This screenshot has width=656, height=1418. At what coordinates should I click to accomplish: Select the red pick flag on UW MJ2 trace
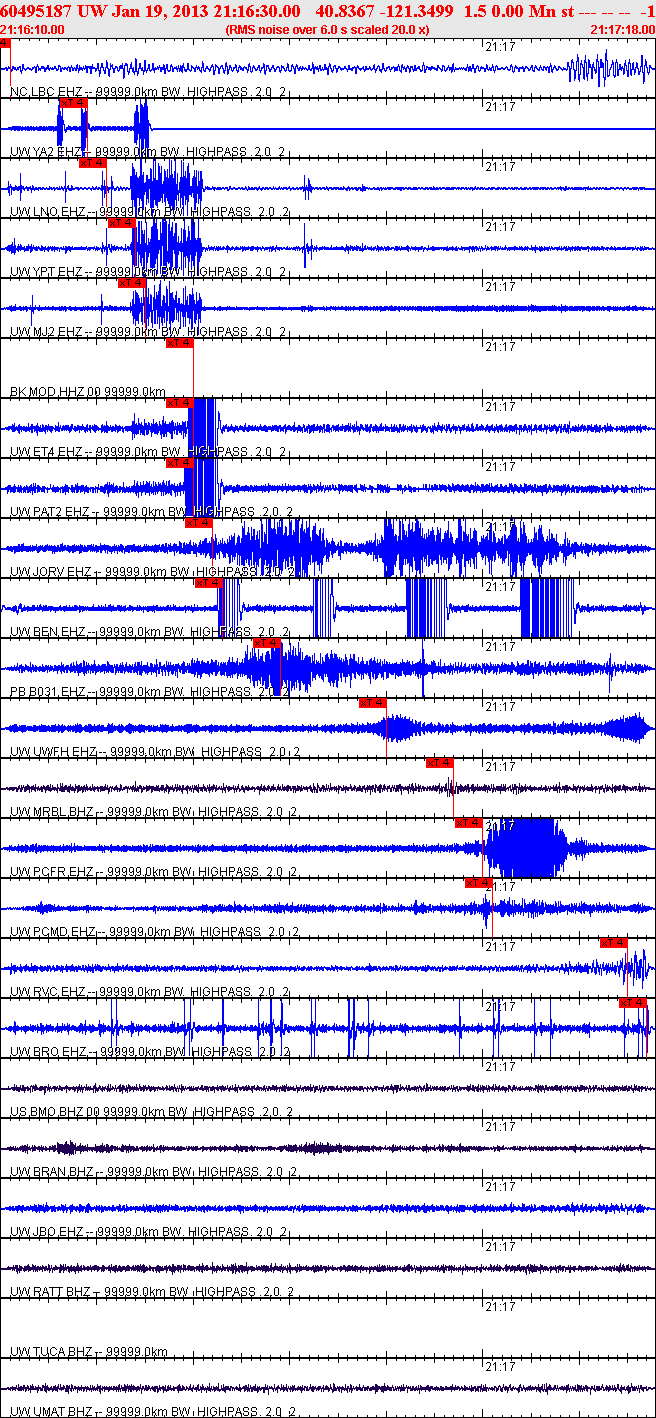[132, 283]
